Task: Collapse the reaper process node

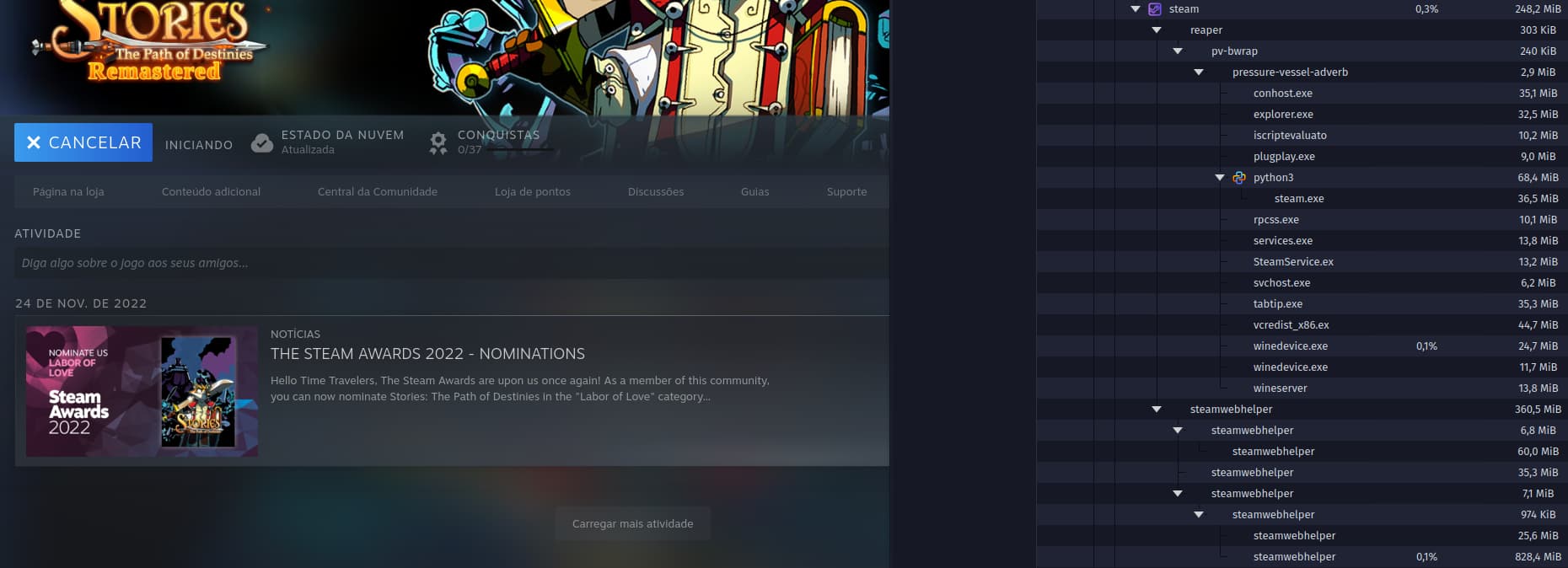Action: (1157, 30)
